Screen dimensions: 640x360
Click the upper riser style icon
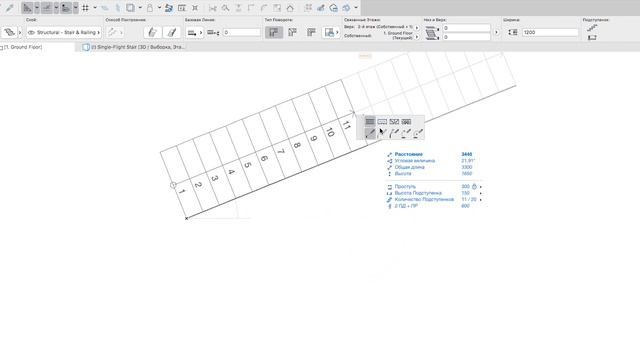(592, 28)
